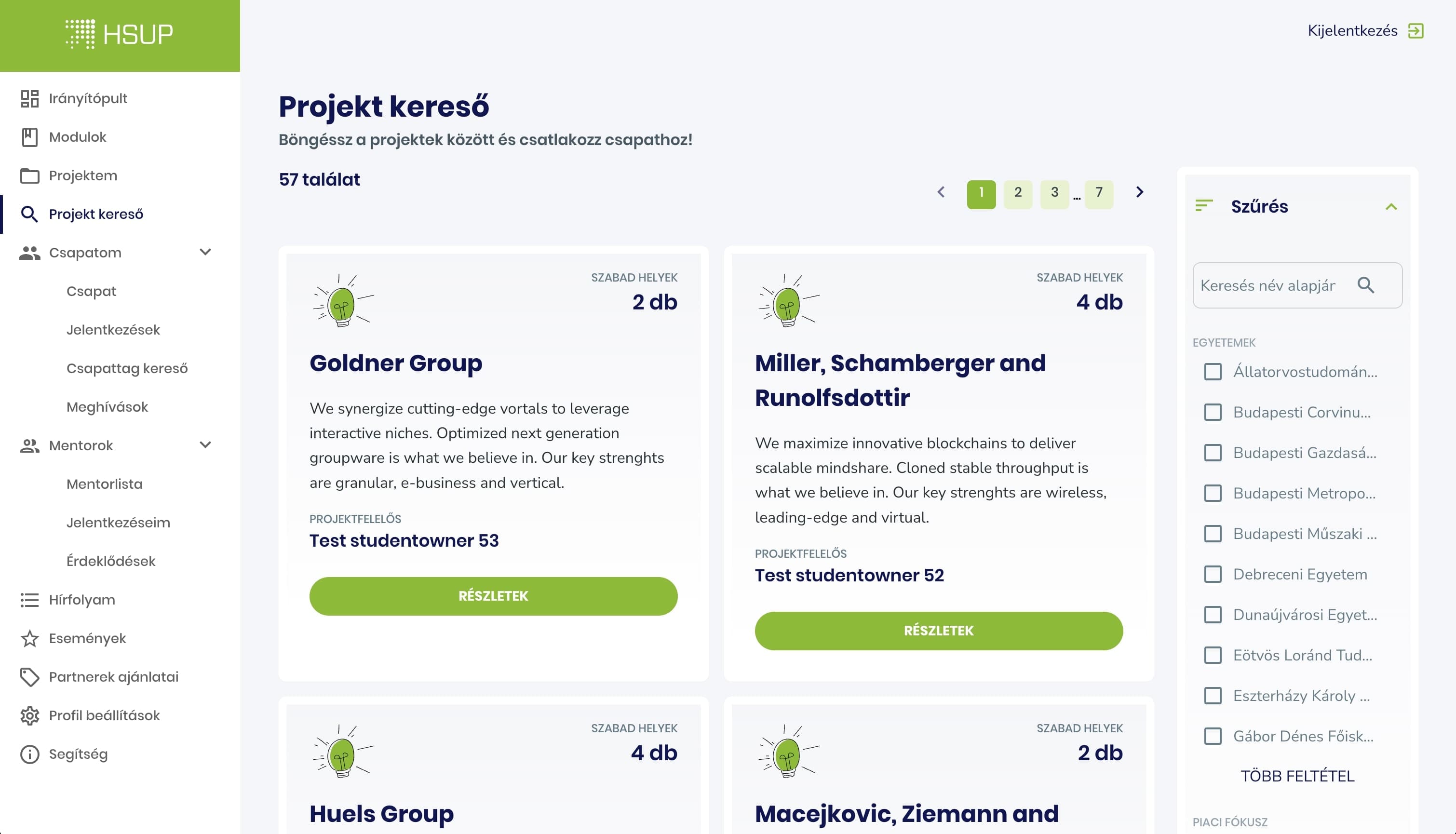Enable the Budapesti Corvinus filter checkbox
The width and height of the screenshot is (1456, 834).
point(1213,412)
